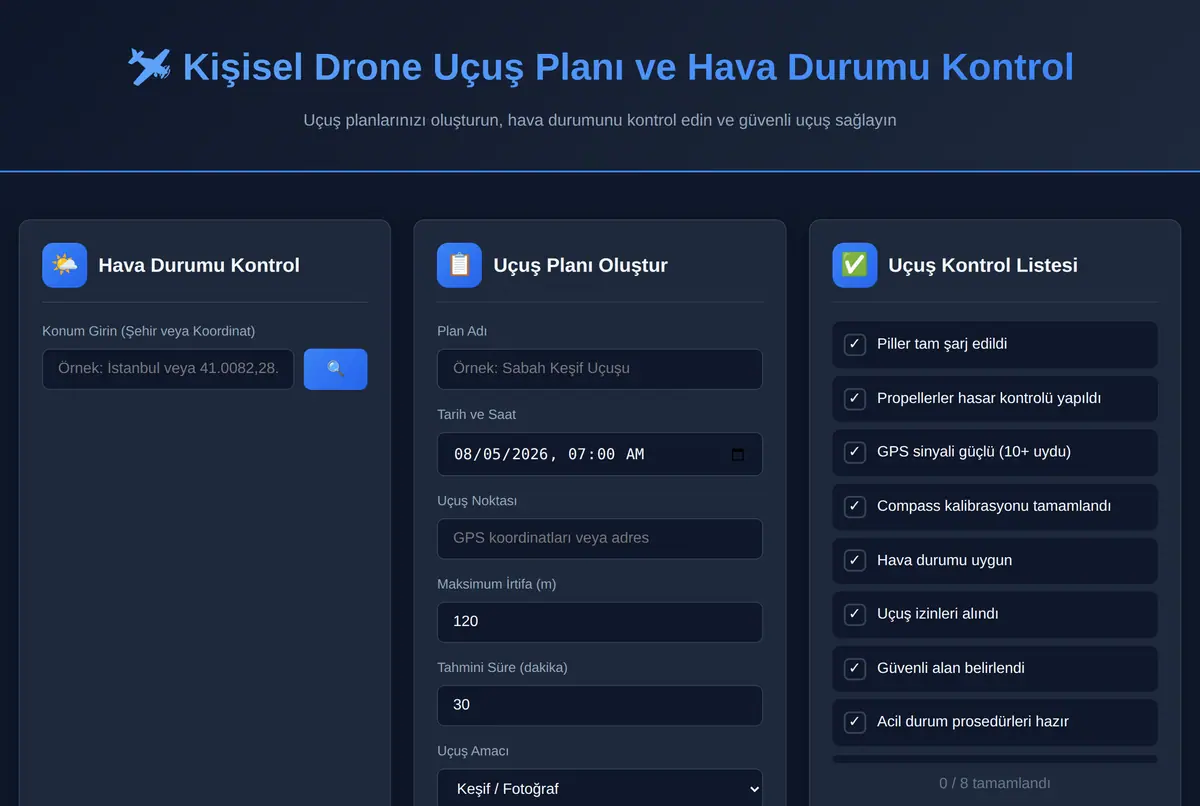The image size is (1200, 806).
Task: Focus the Uçuş Noktası GPS coordinates field
Action: click(x=600, y=538)
